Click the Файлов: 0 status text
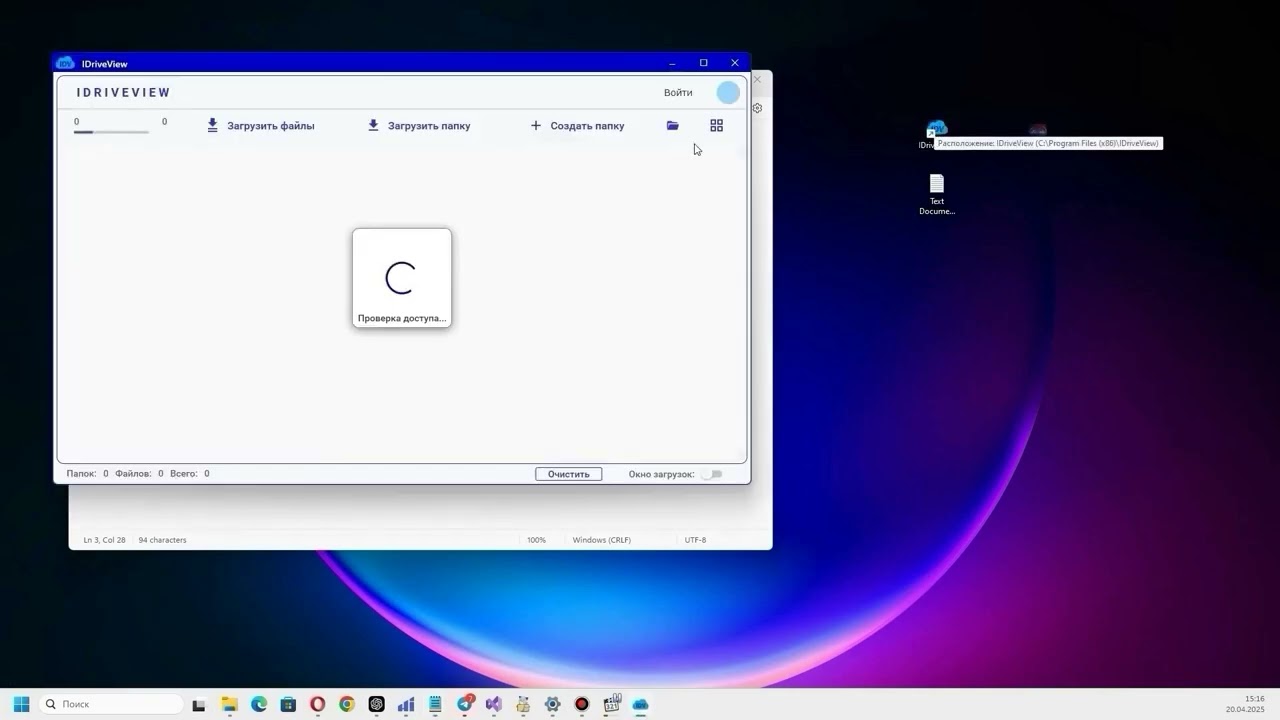The height and width of the screenshot is (720, 1280). tap(139, 474)
